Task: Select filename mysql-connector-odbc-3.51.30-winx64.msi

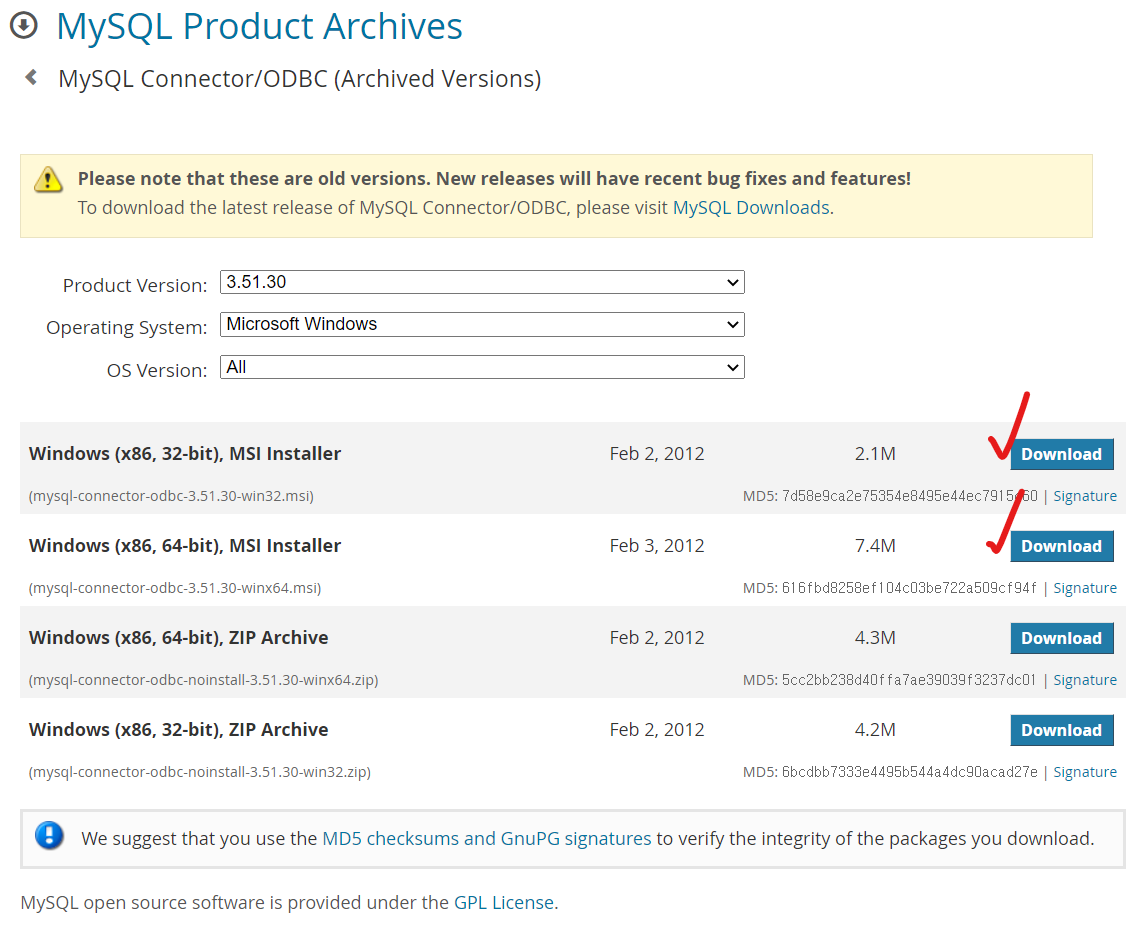Action: (175, 588)
